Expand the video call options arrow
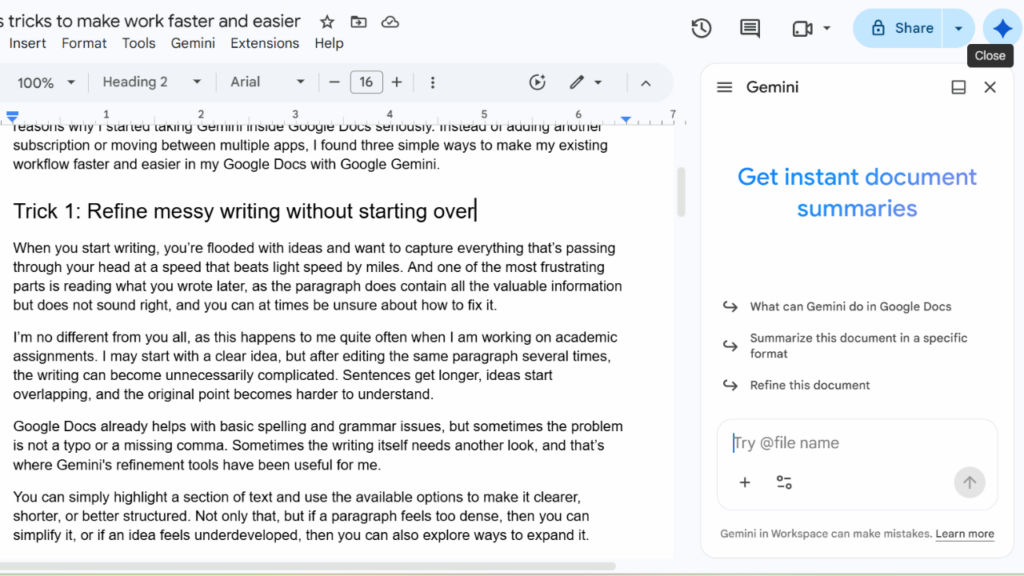This screenshot has height=576, width=1024. 827,29
